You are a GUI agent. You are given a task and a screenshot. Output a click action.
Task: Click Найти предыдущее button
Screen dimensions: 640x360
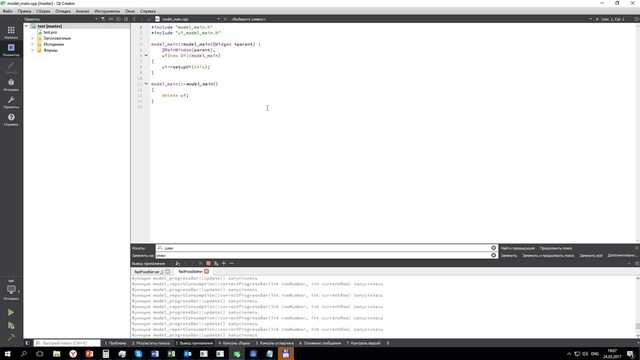pos(518,248)
